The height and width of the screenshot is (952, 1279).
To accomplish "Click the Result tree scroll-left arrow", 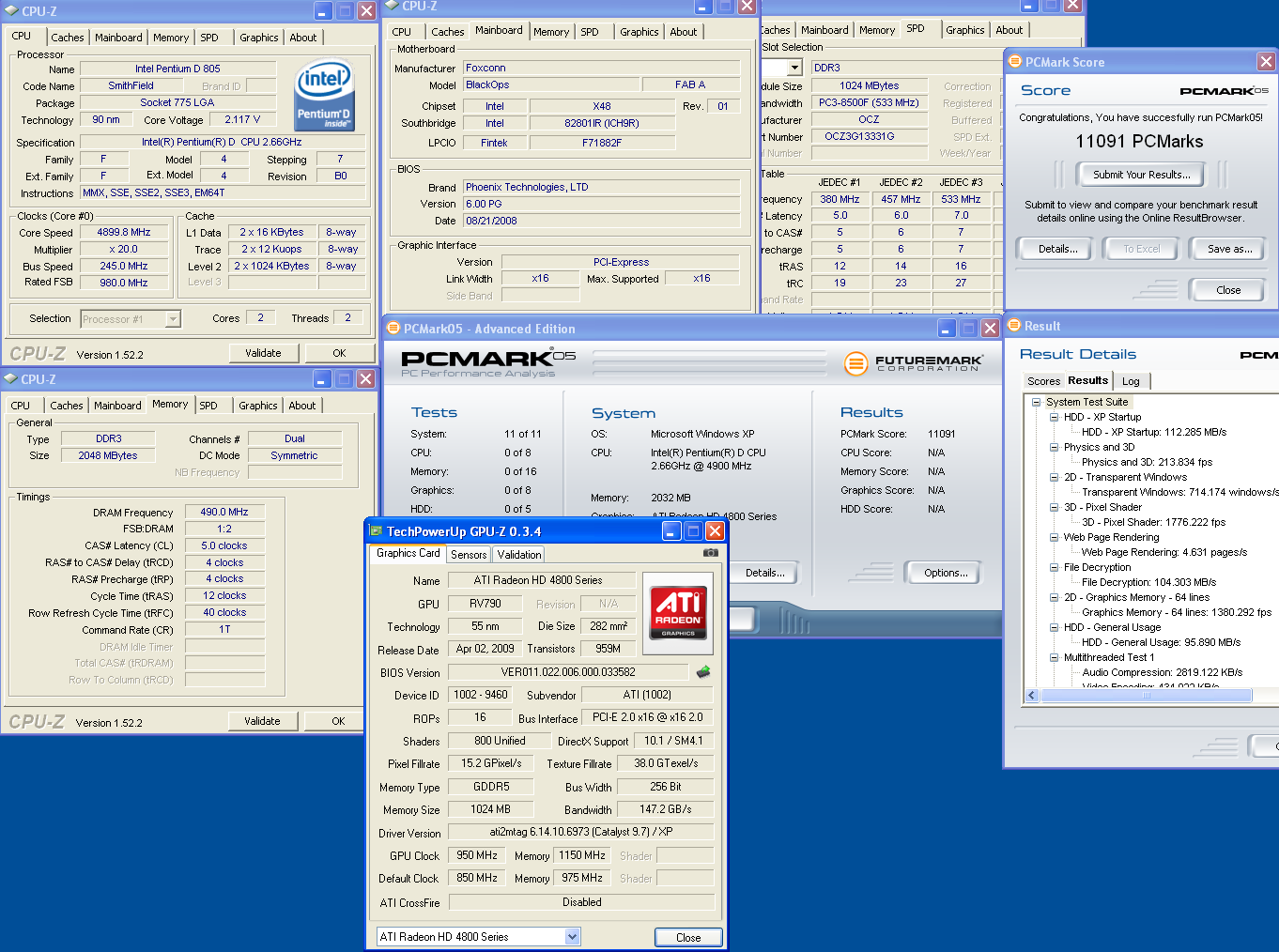I will [1032, 696].
